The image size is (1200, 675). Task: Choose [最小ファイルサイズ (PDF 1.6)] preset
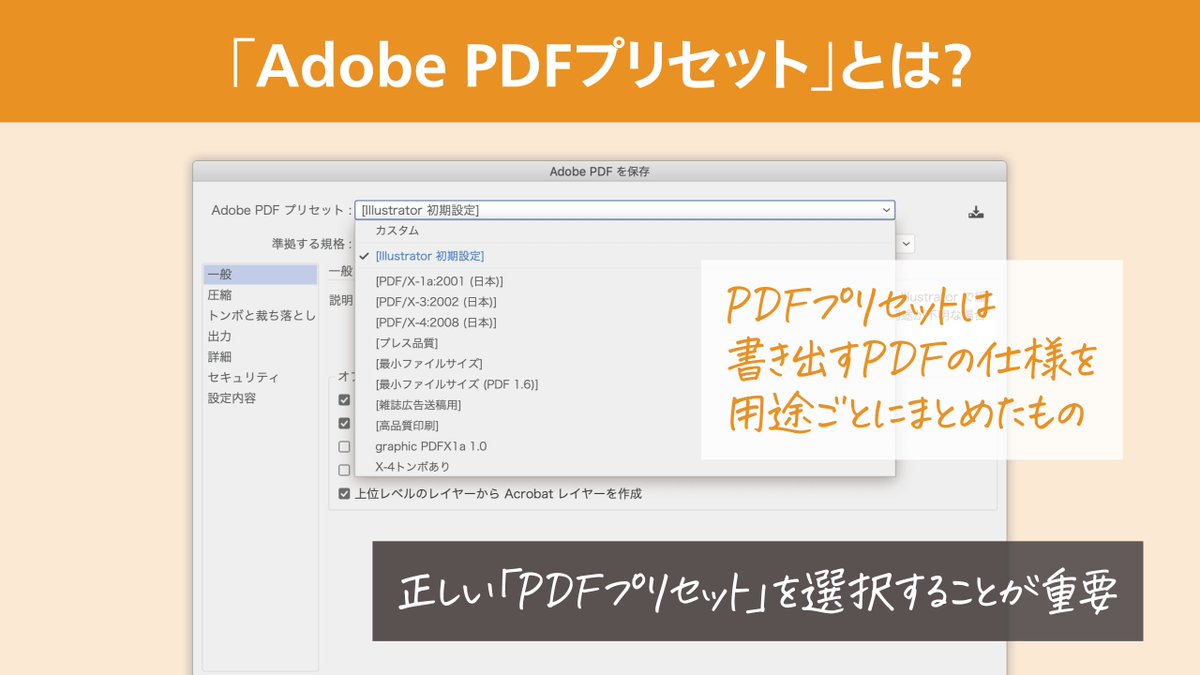coord(625,384)
